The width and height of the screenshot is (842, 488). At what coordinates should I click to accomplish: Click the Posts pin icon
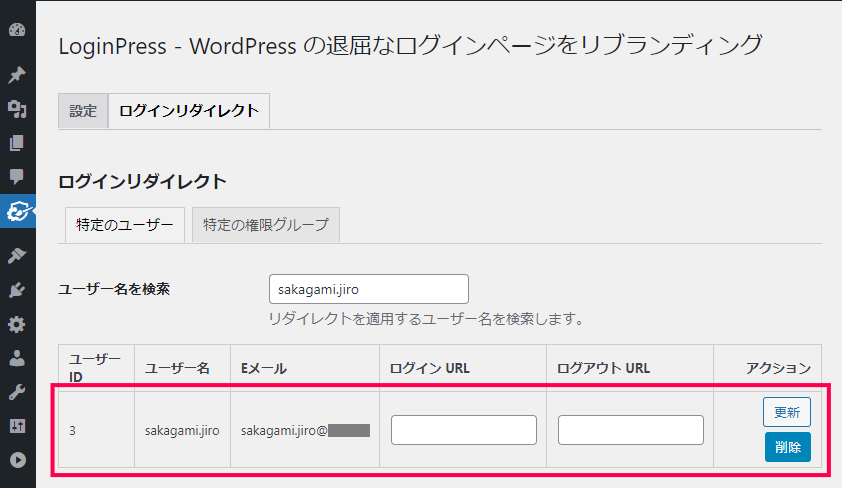tap(17, 75)
